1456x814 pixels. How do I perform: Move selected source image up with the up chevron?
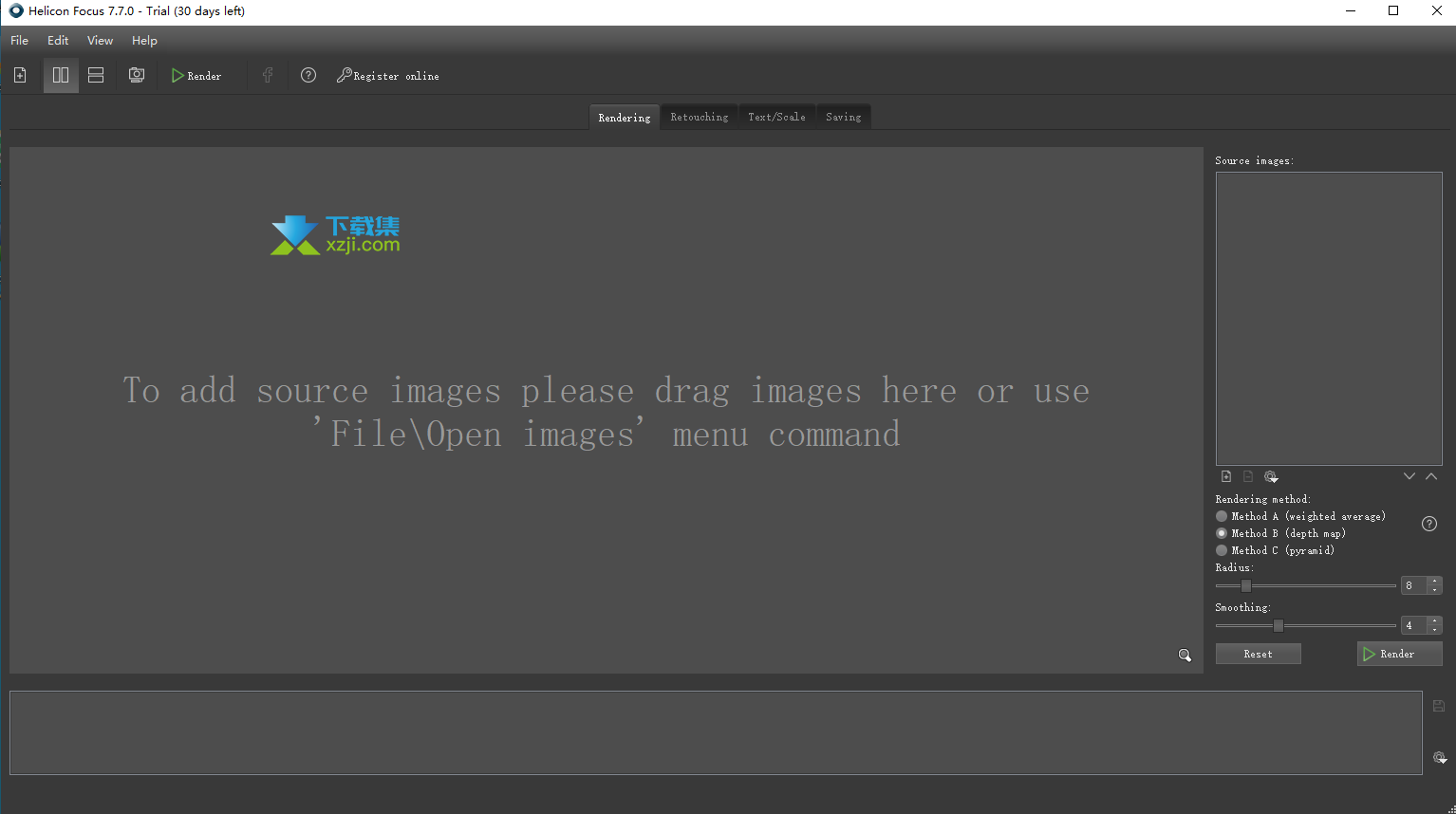(1431, 476)
